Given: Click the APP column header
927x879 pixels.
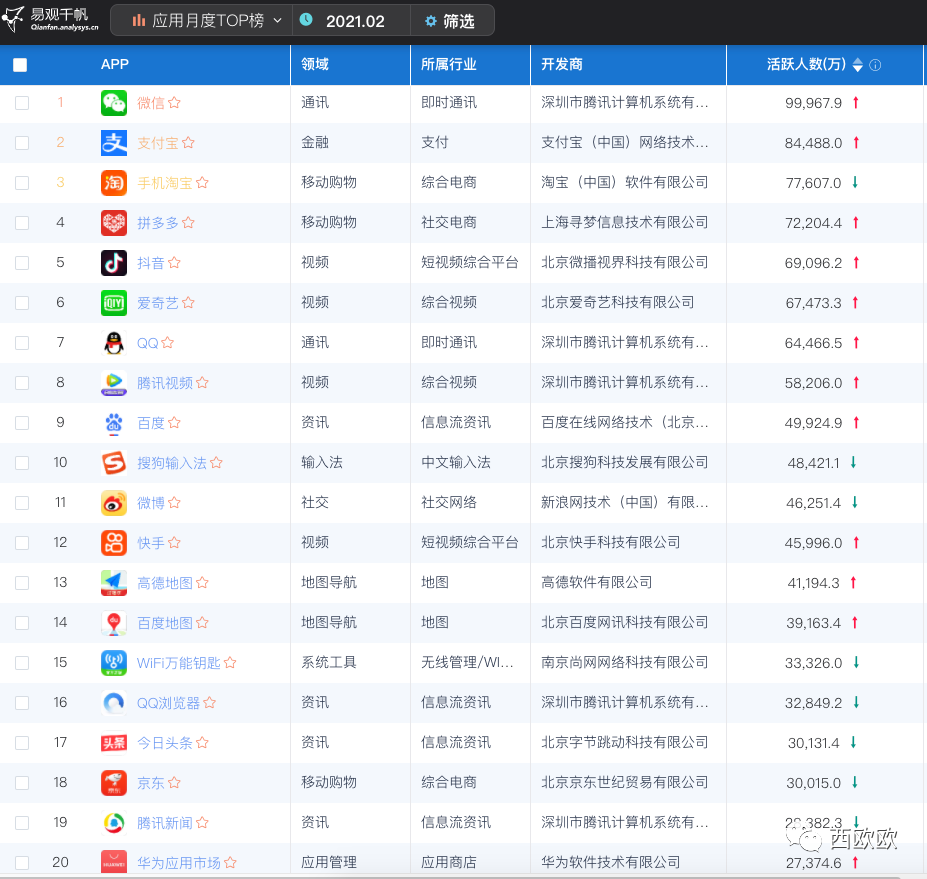Looking at the screenshot, I should tap(115, 64).
